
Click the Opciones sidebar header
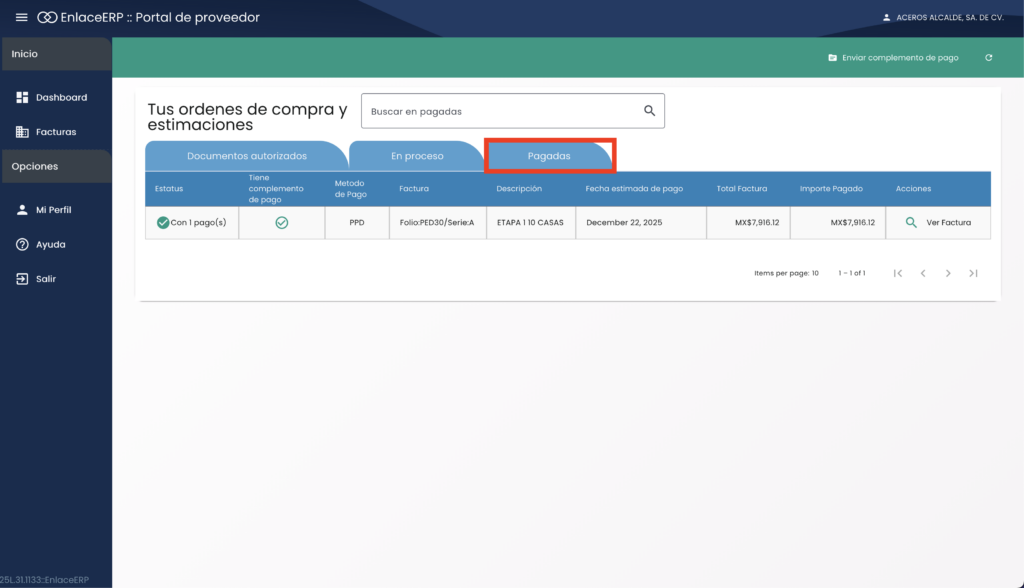[x=56, y=167]
